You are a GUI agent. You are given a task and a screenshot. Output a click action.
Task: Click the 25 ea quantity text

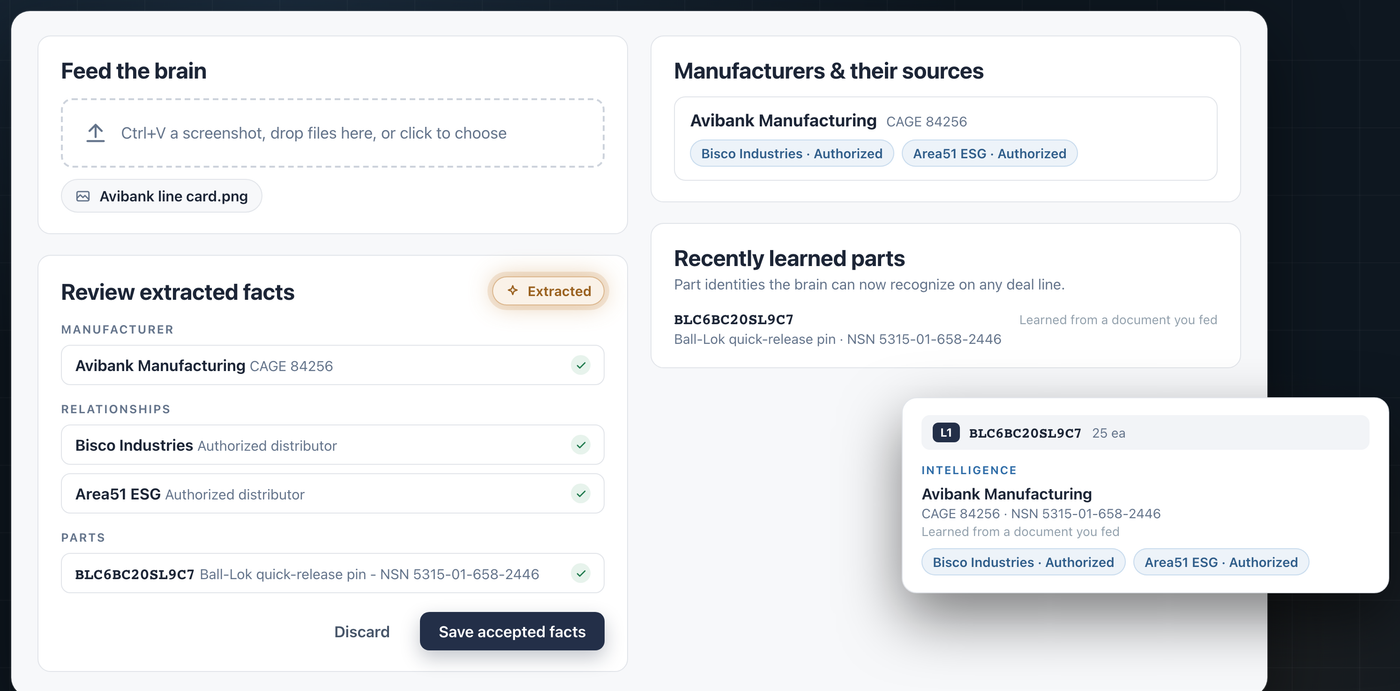point(1109,433)
